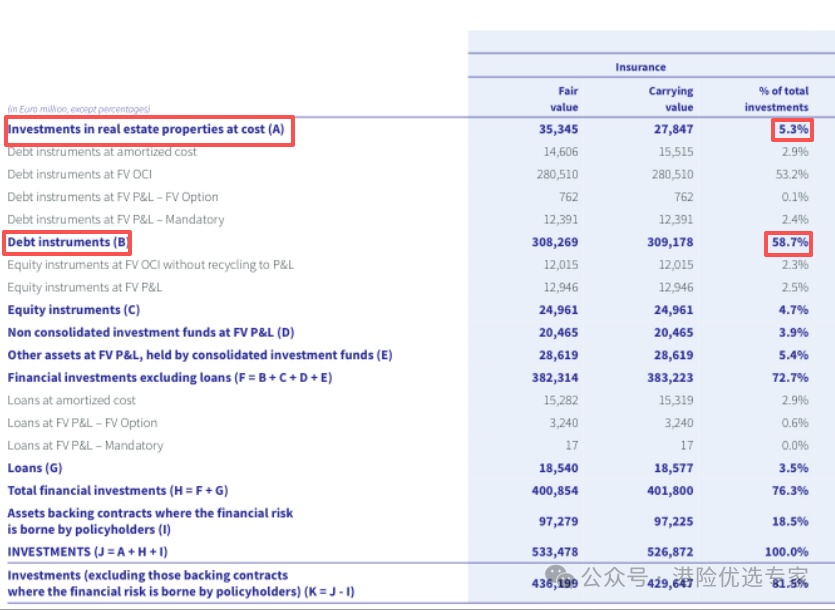Click the 401,800 carrying value figure
This screenshot has width=835, height=610.
(670, 491)
